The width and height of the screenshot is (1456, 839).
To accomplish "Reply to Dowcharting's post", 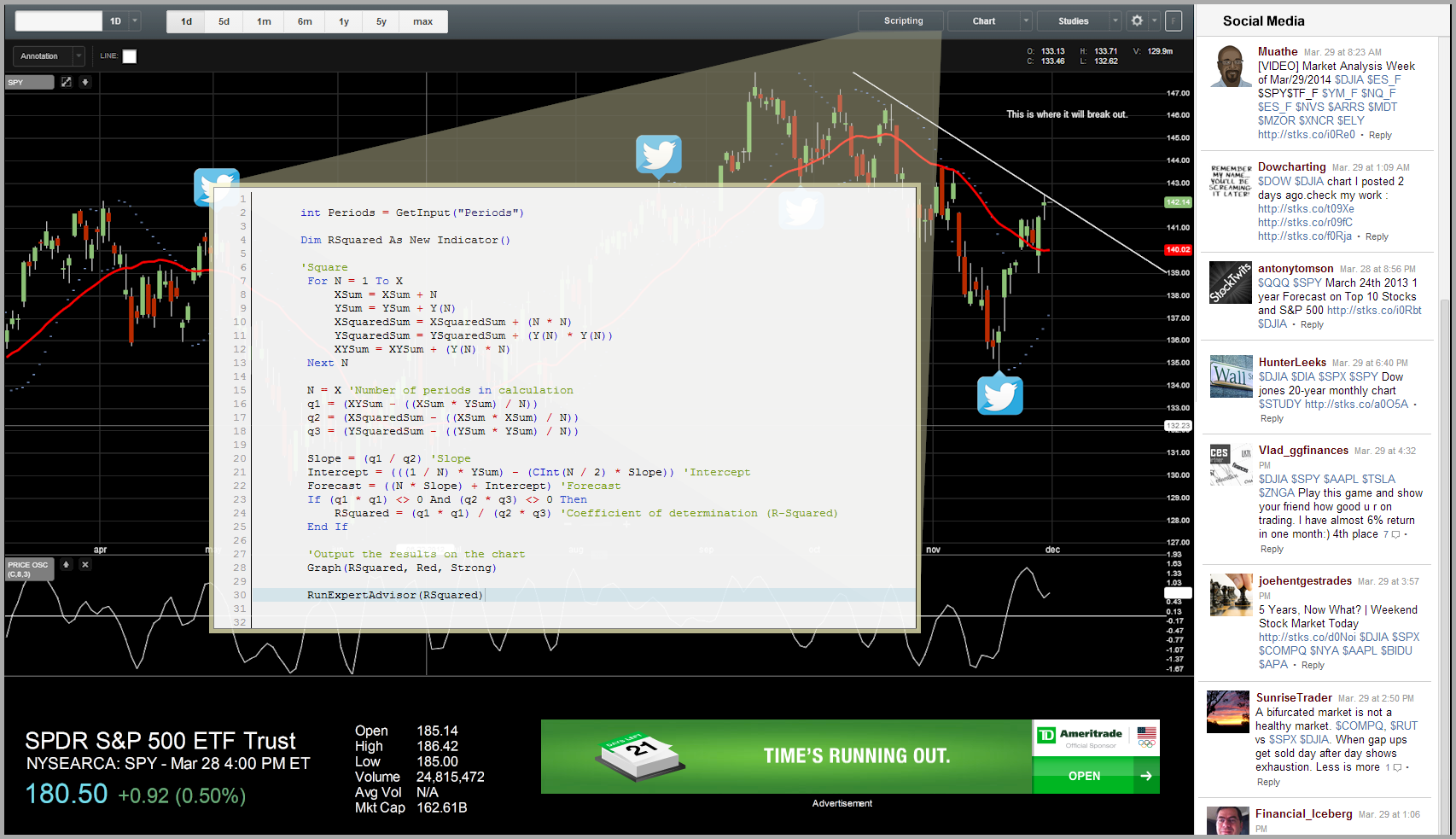I will (1377, 236).
